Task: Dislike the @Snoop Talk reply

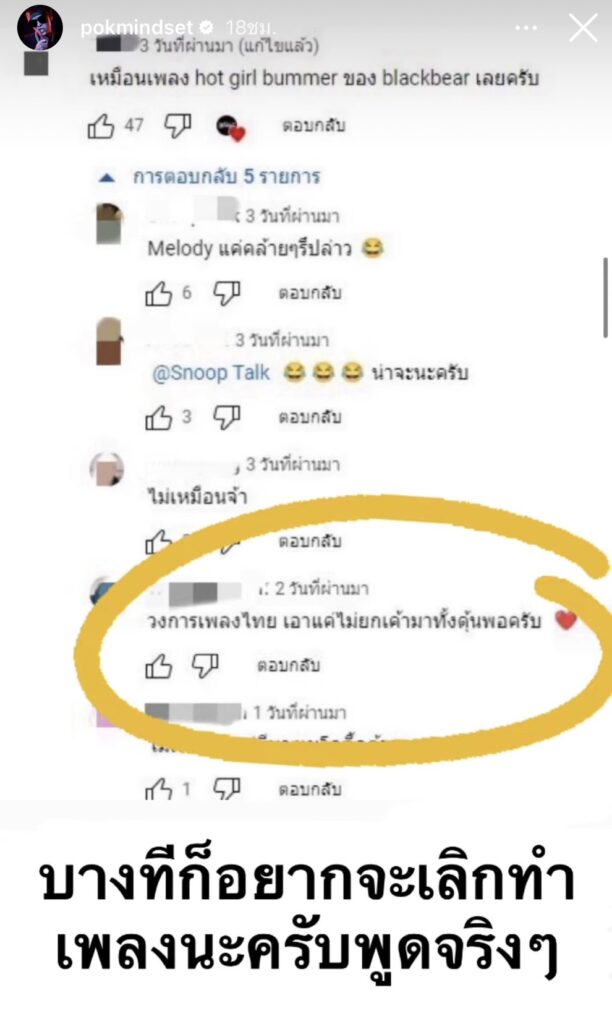Action: coord(227,417)
